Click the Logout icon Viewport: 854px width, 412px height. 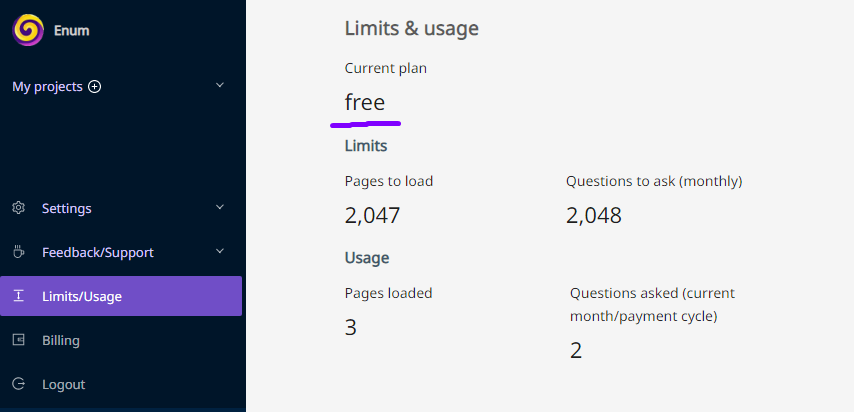point(19,384)
